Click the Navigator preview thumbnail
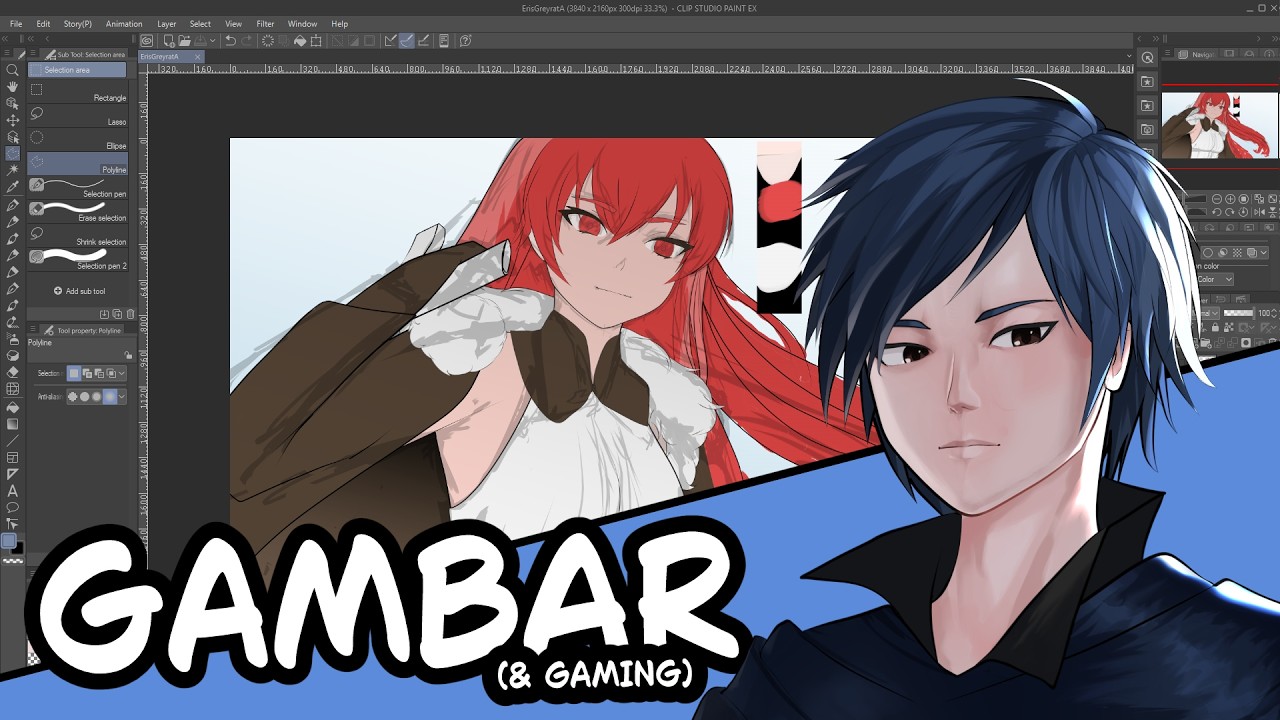This screenshot has height=720, width=1280. [1220, 125]
